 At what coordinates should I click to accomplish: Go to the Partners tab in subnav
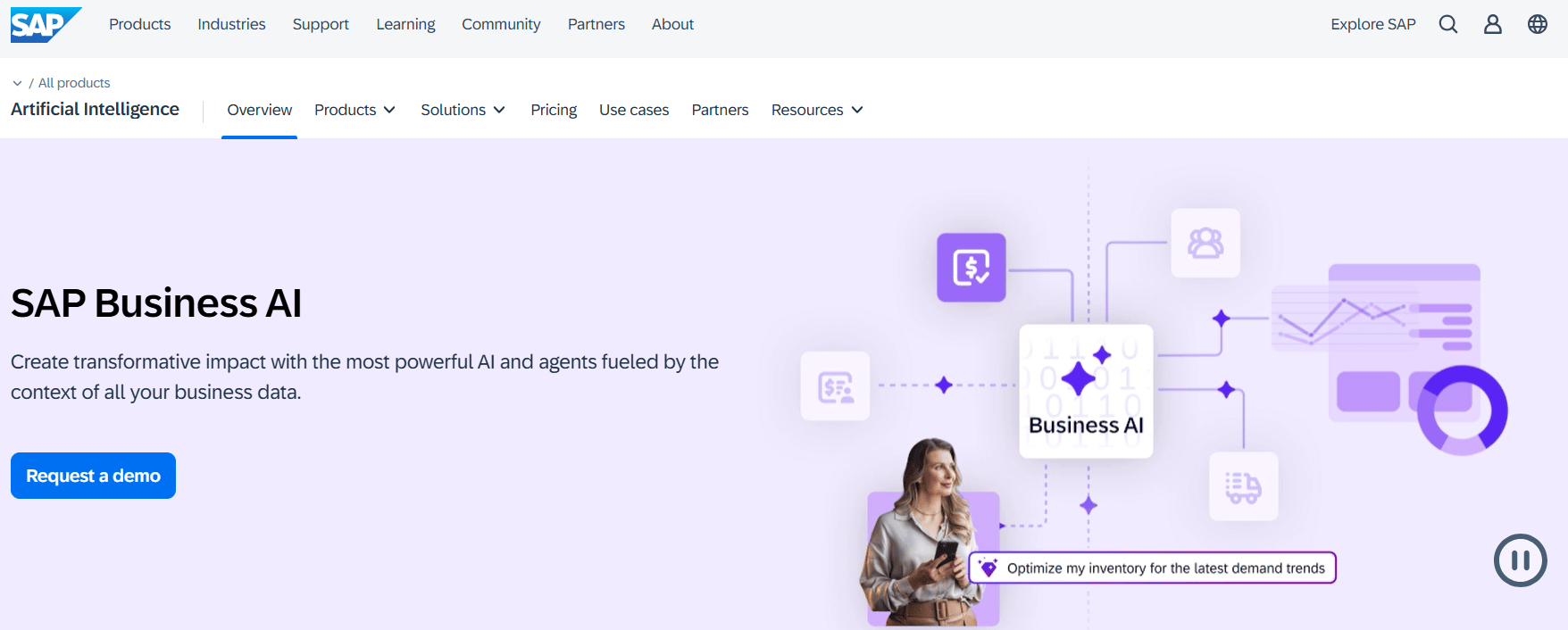tap(720, 110)
